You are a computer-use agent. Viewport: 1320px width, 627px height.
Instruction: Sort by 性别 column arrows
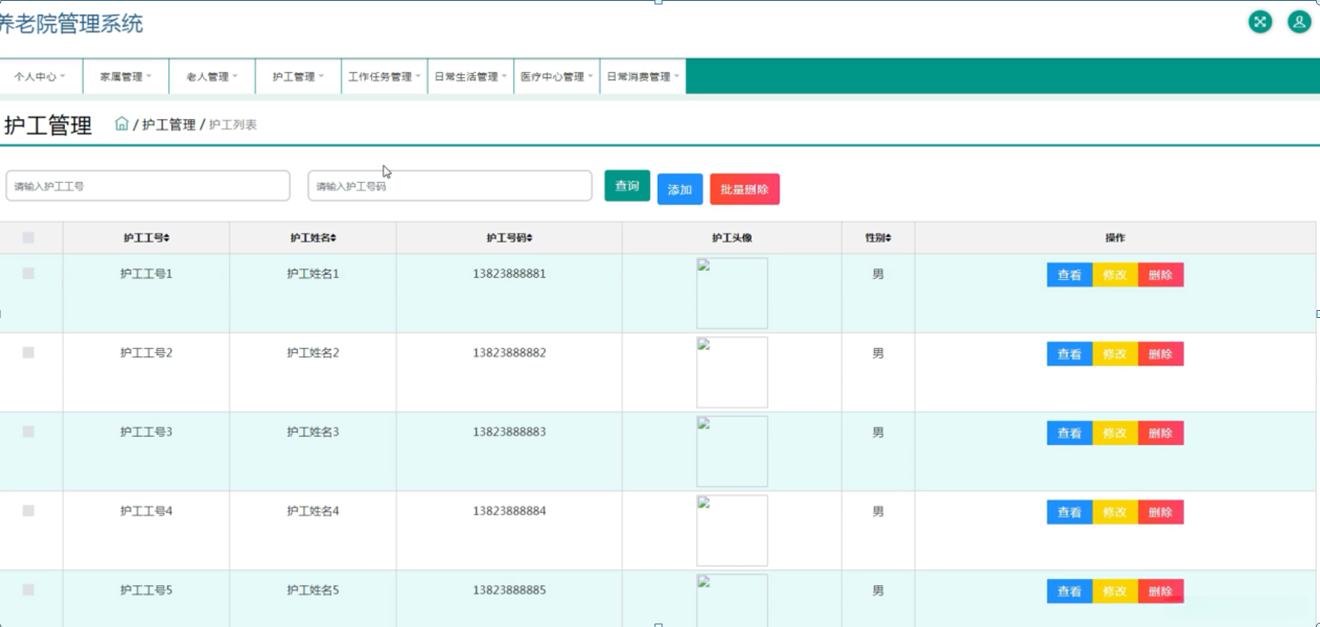click(x=888, y=238)
